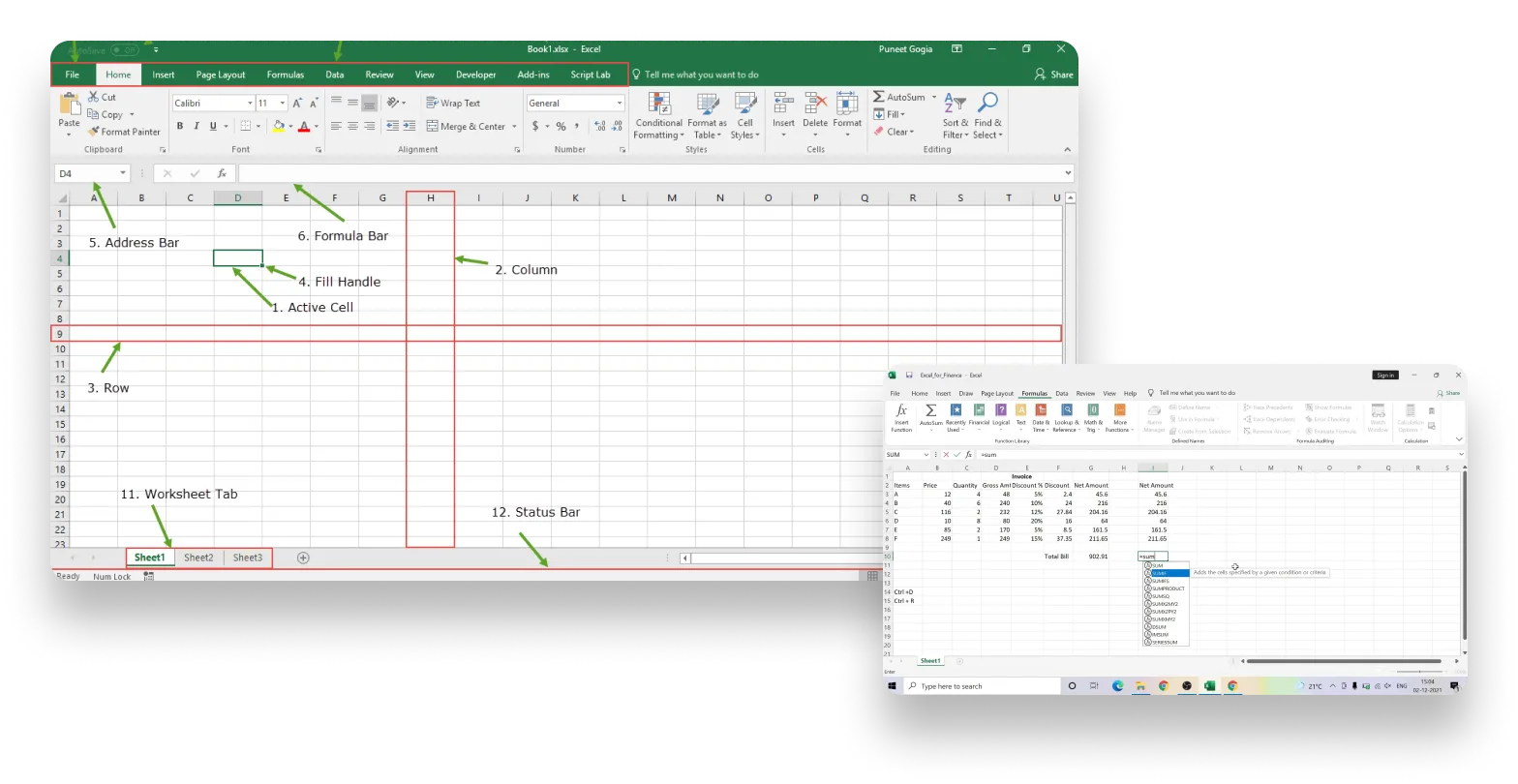The width and height of the screenshot is (1518, 784).
Task: Expand the Merge & Center dropdown arrow
Action: pyautogui.click(x=514, y=126)
